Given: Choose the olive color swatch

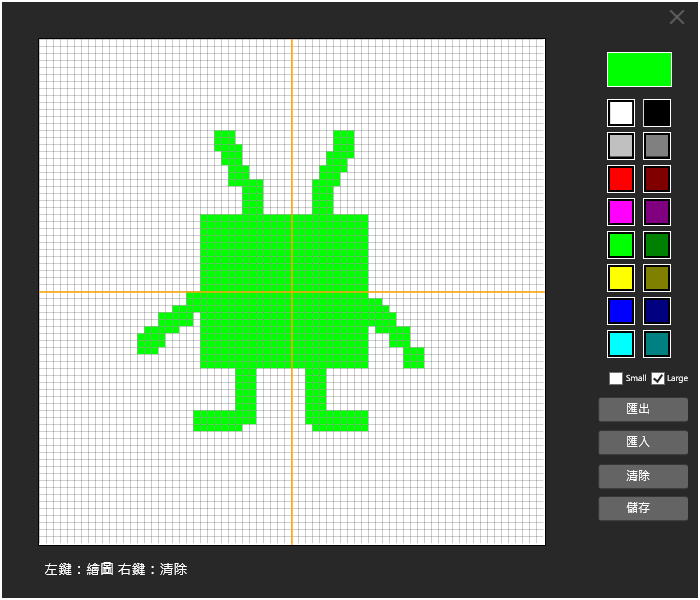Looking at the screenshot, I should coord(657,278).
